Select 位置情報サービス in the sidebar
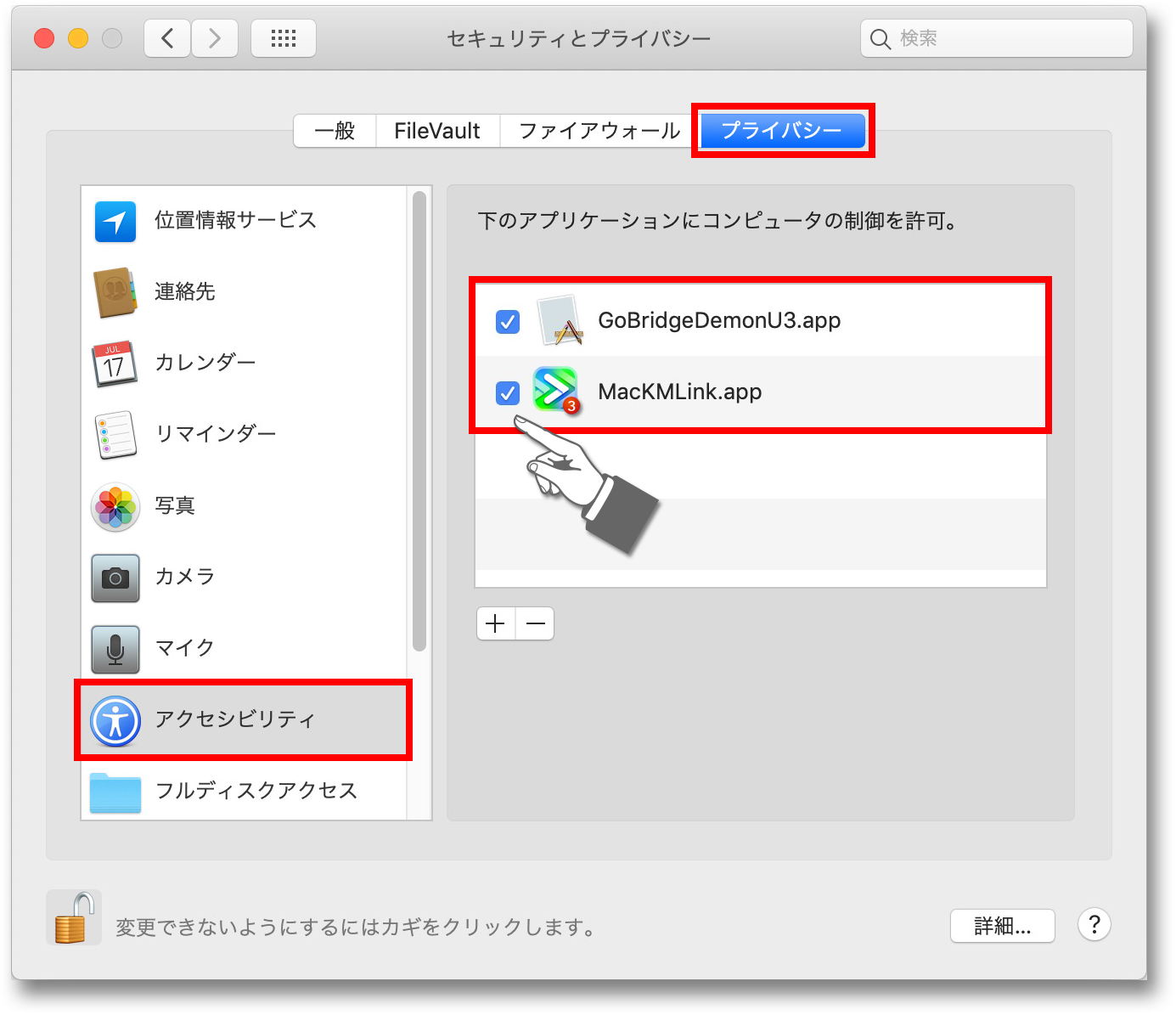 click(245, 222)
